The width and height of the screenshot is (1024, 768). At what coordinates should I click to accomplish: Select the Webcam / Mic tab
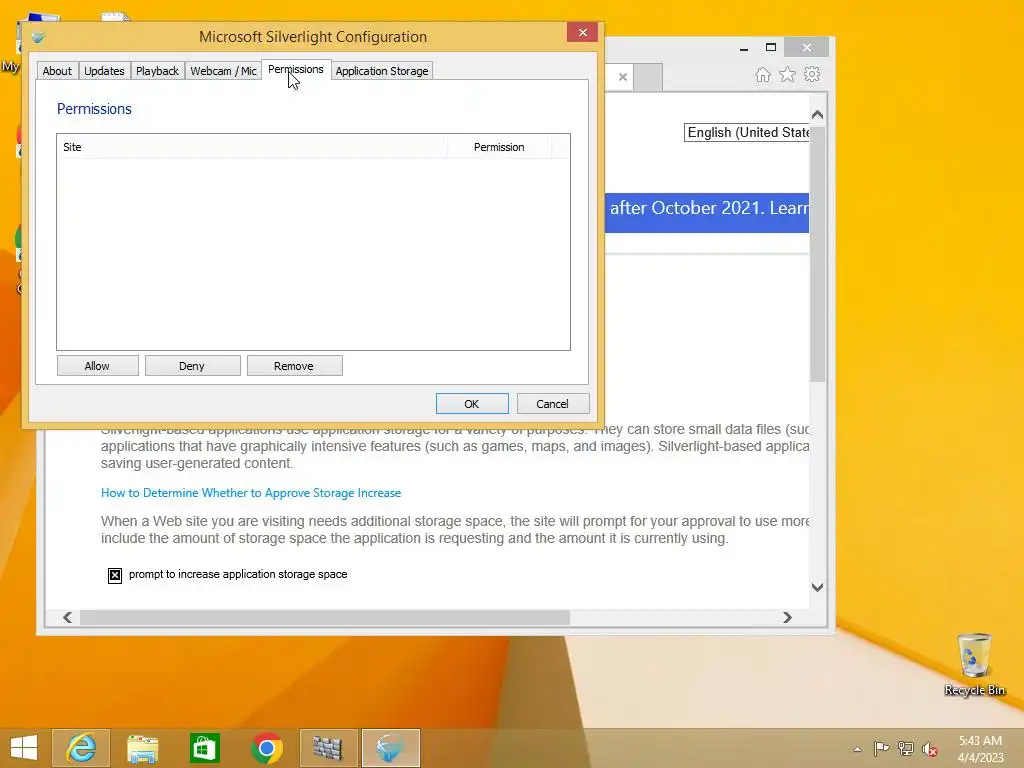[x=223, y=71]
